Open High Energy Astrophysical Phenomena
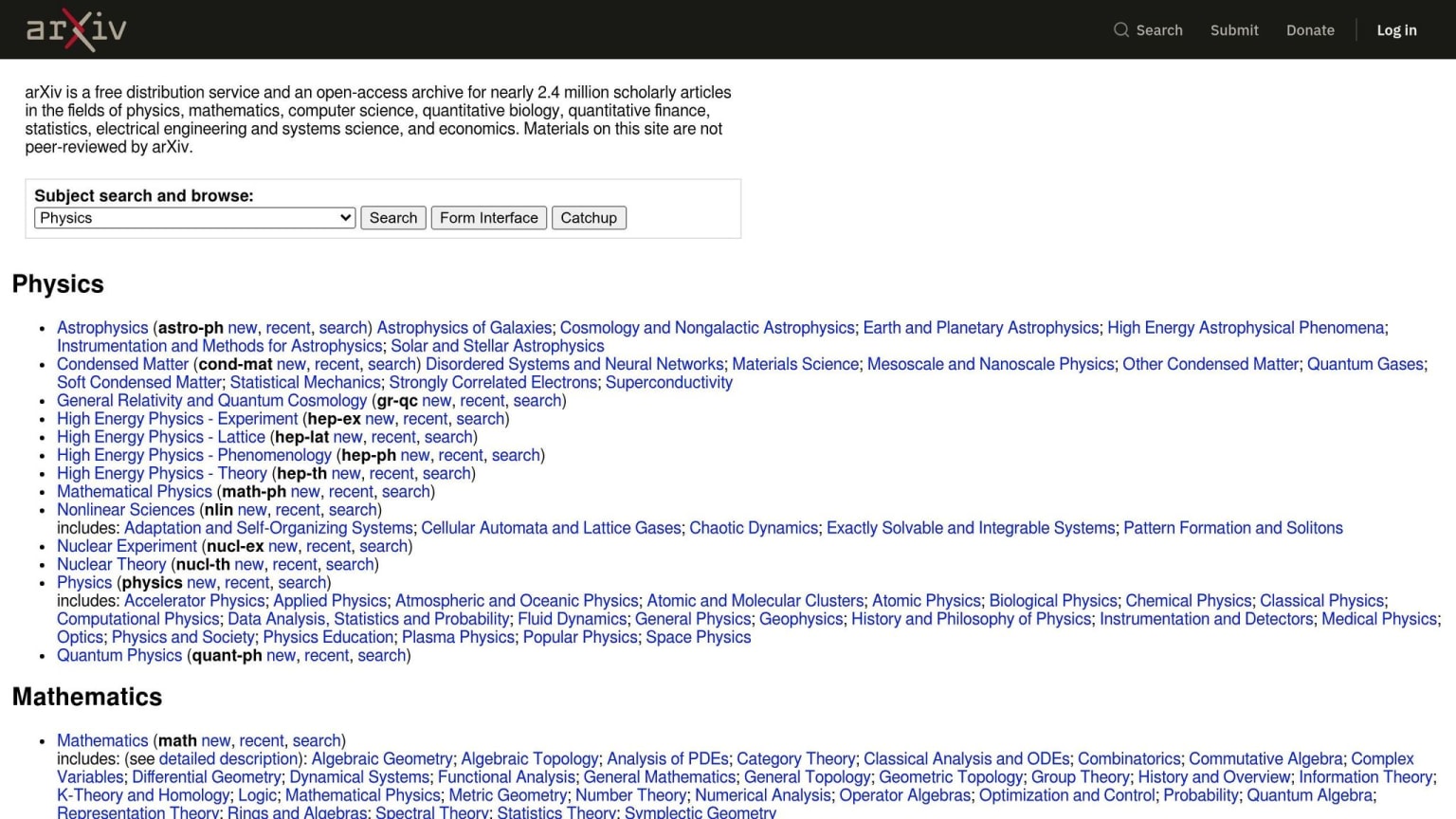 [1246, 328]
